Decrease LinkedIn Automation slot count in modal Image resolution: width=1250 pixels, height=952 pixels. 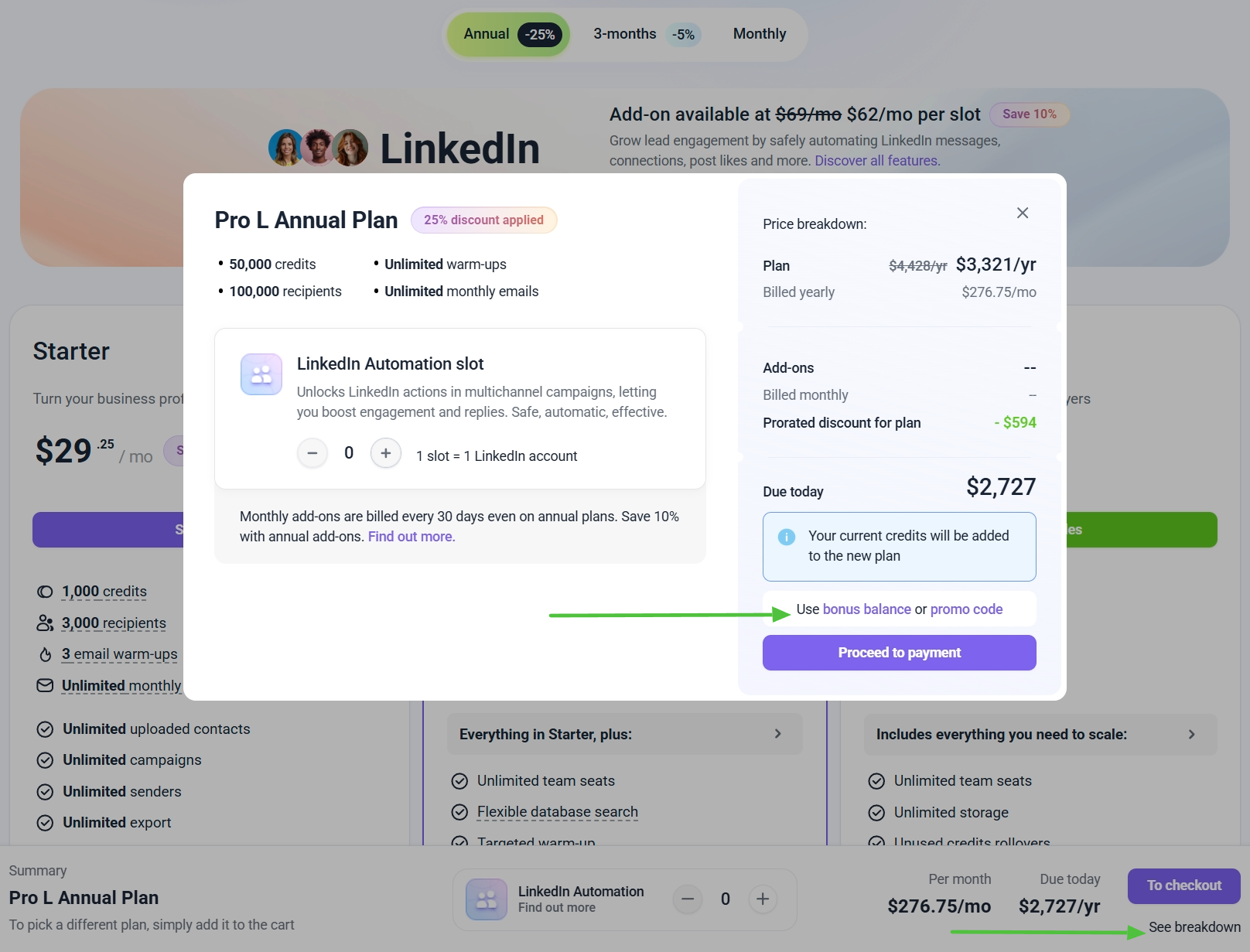click(x=312, y=453)
